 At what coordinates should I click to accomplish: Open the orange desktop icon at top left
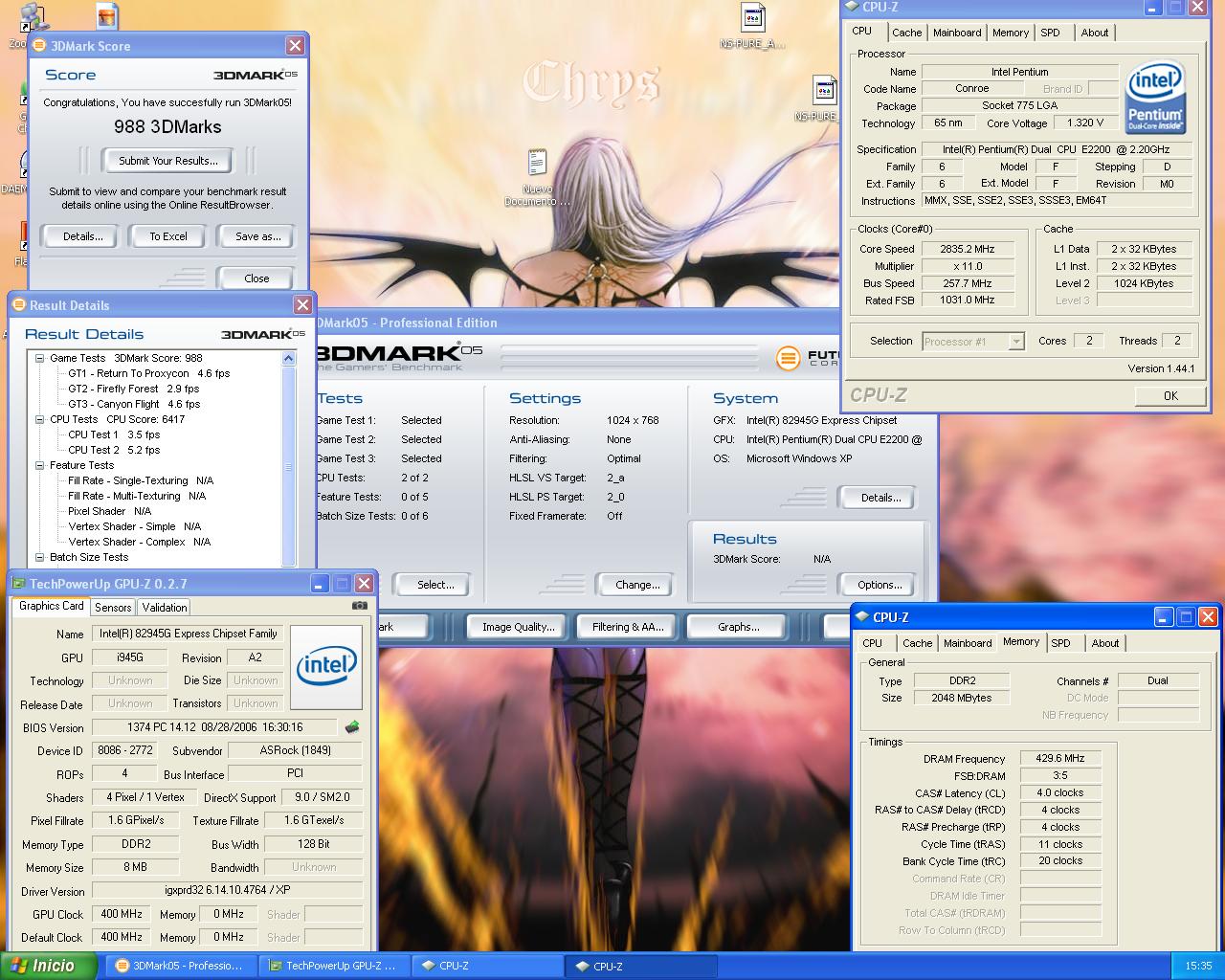click(x=107, y=15)
